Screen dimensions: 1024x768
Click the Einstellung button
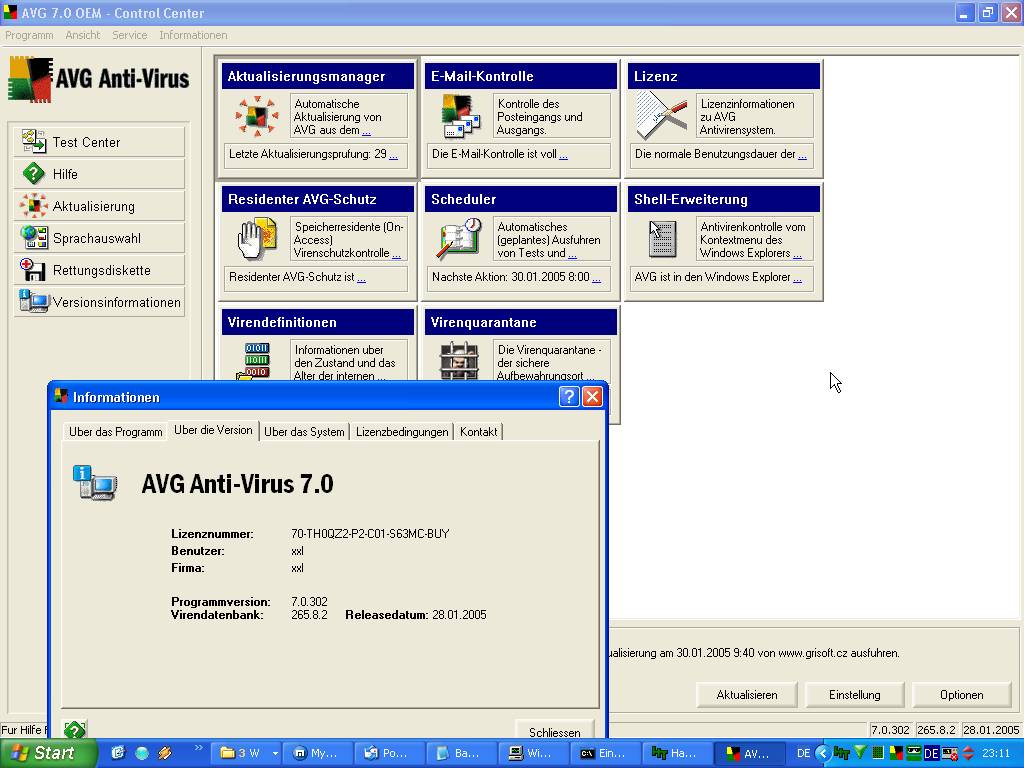[x=854, y=695]
